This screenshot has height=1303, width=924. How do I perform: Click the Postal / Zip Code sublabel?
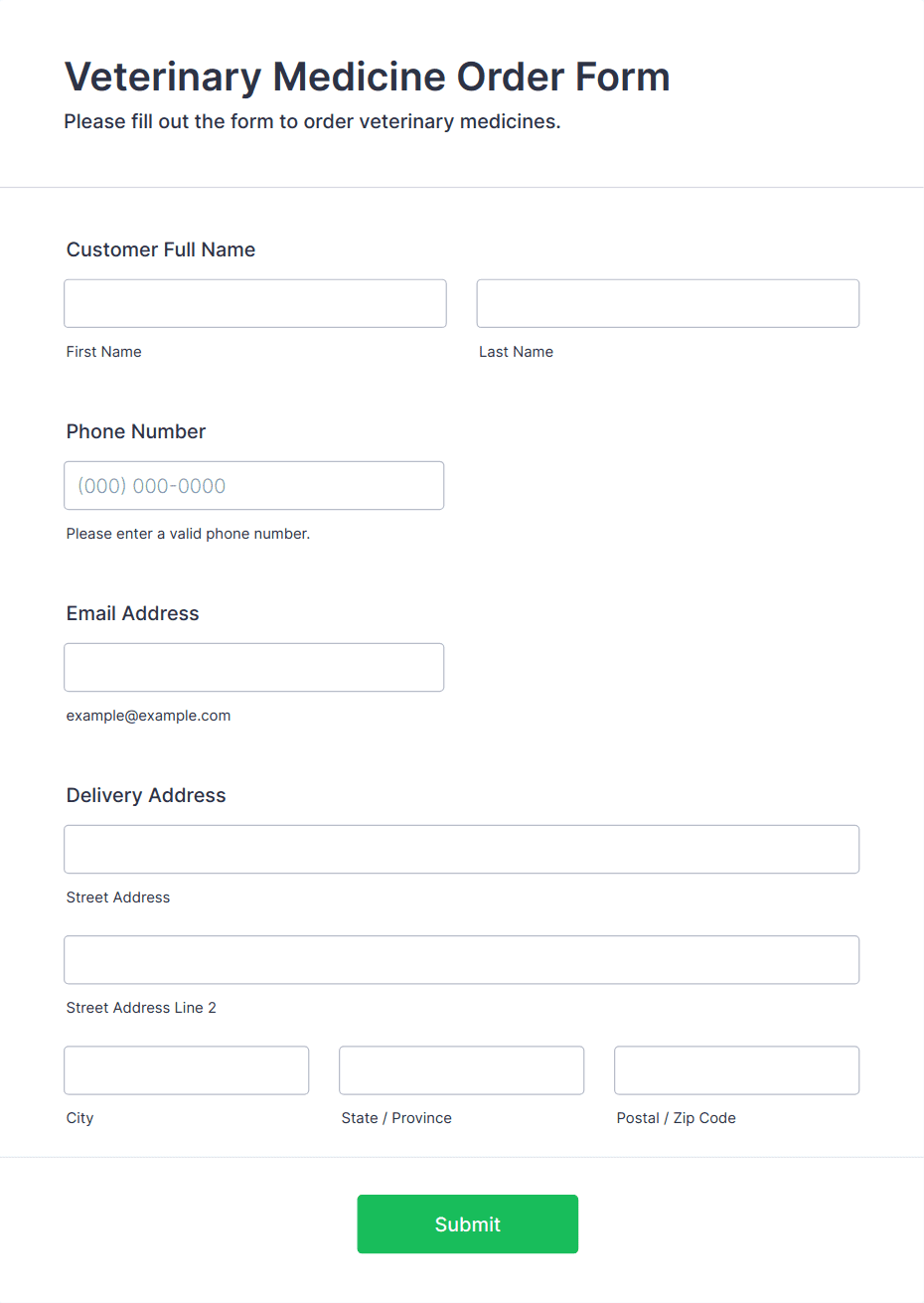click(x=677, y=1118)
